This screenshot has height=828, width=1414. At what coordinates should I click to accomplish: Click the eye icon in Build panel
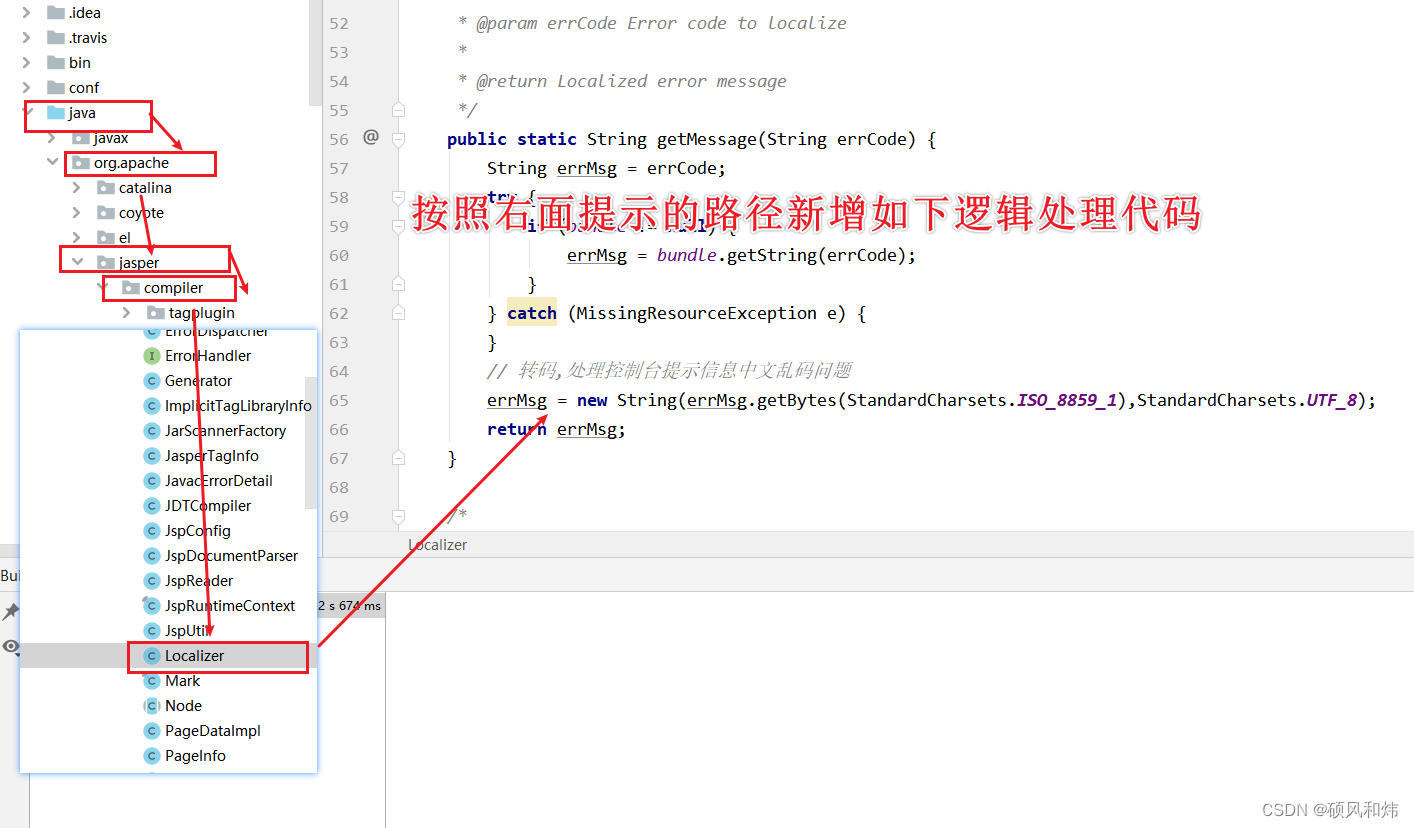point(11,647)
